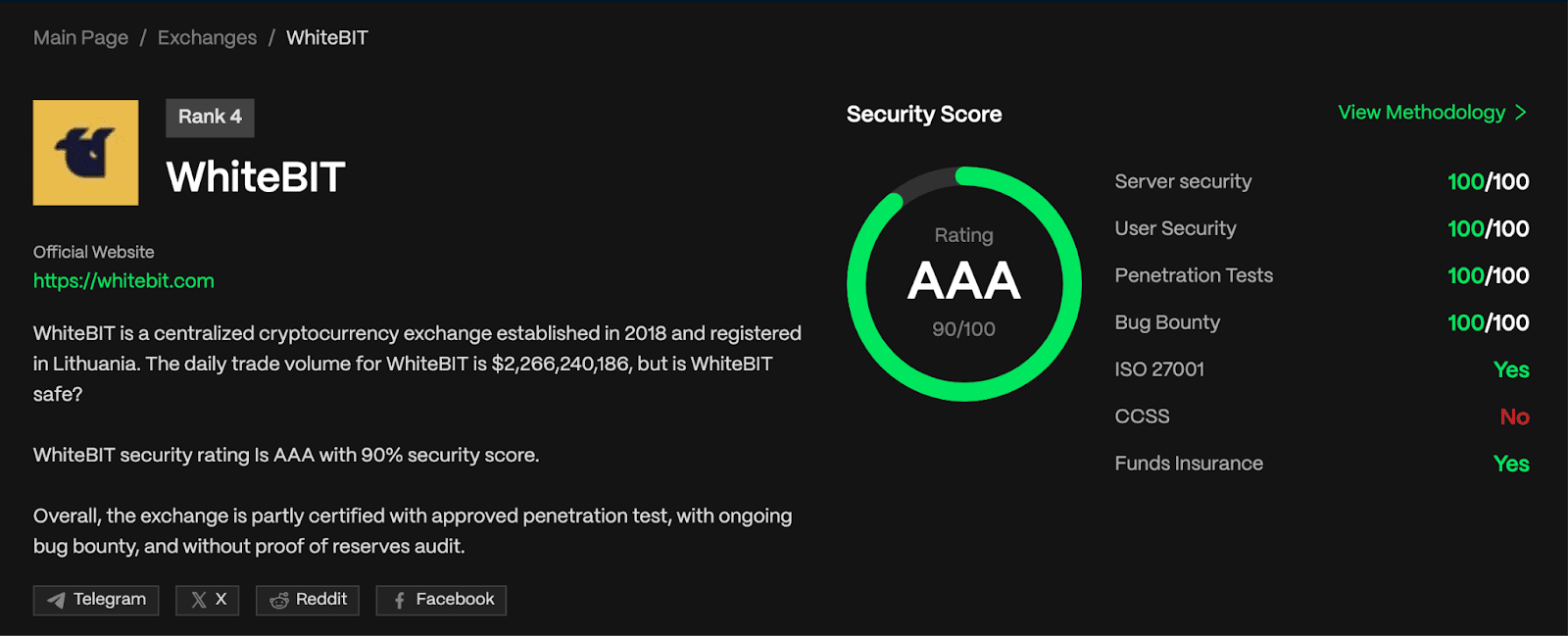
Task: Click the CCSS label
Action: 1142,416
